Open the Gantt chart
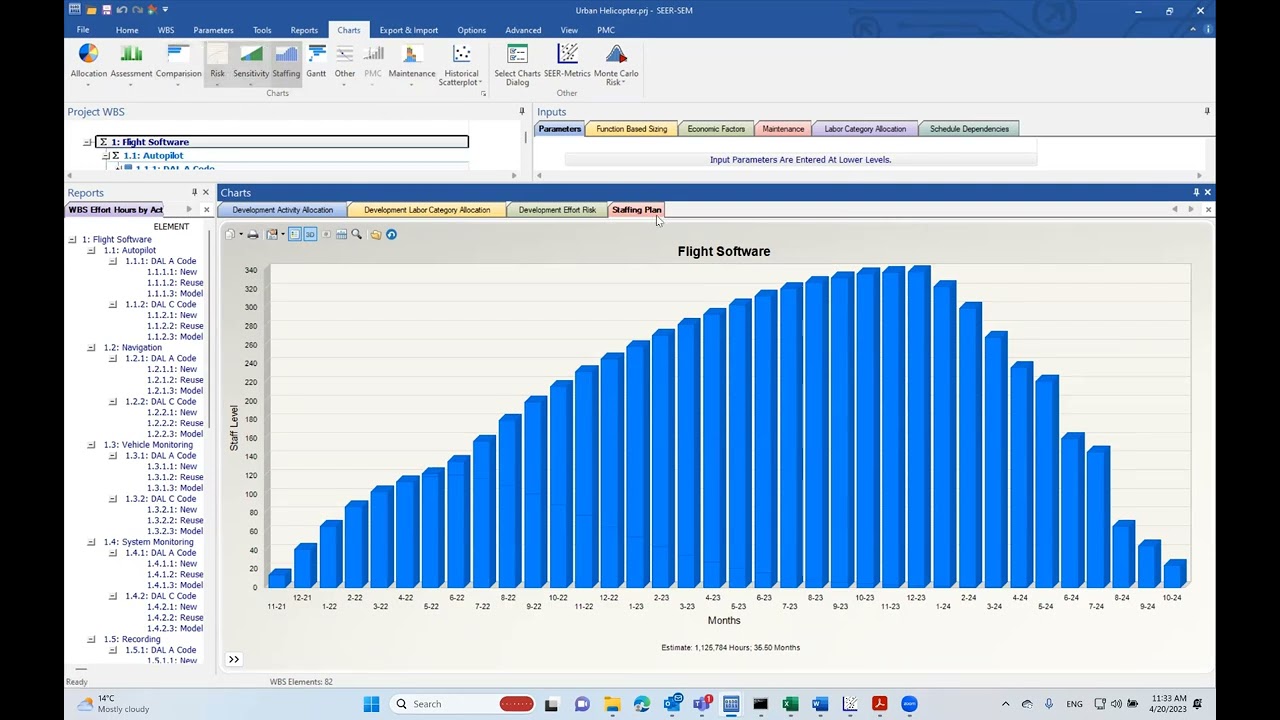 coord(316,62)
